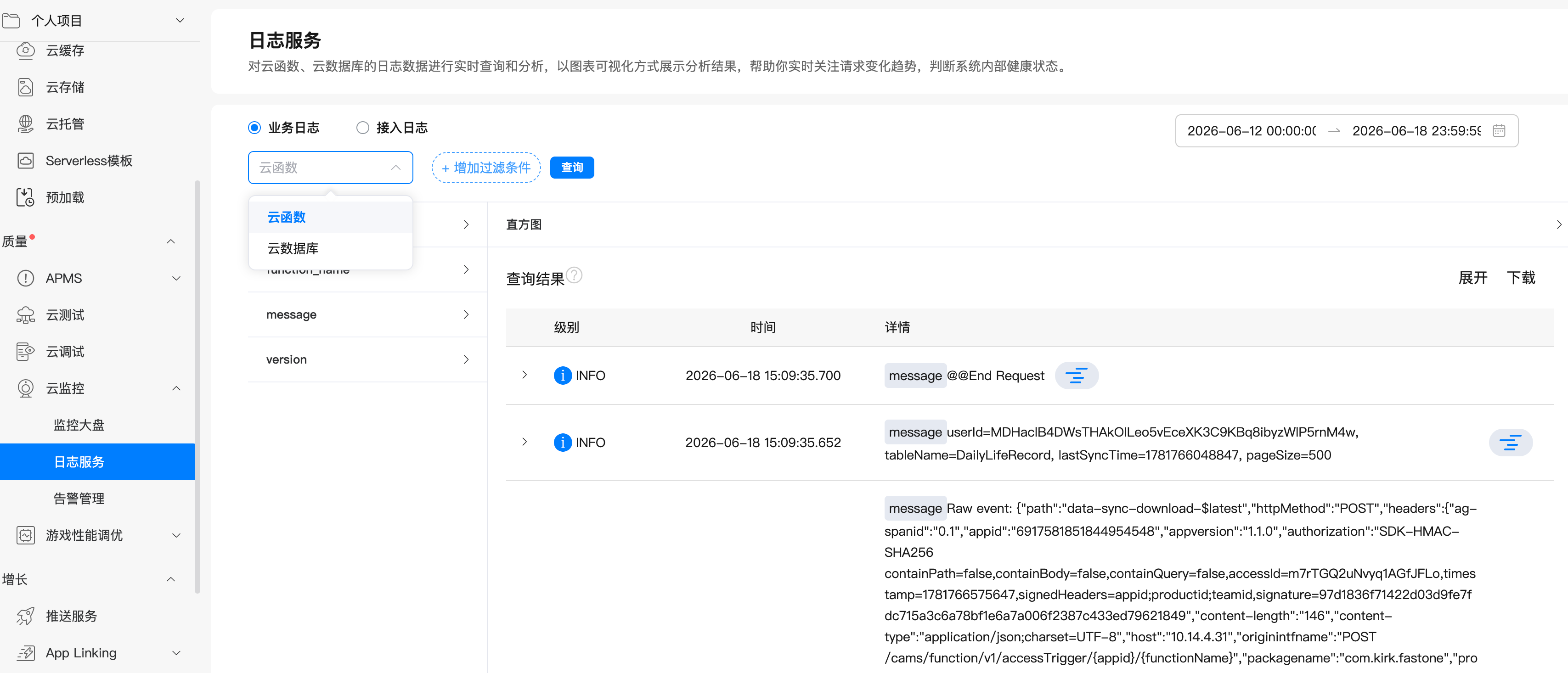Click the cloud monitoring icon
The height and width of the screenshot is (673, 1568).
[x=25, y=388]
